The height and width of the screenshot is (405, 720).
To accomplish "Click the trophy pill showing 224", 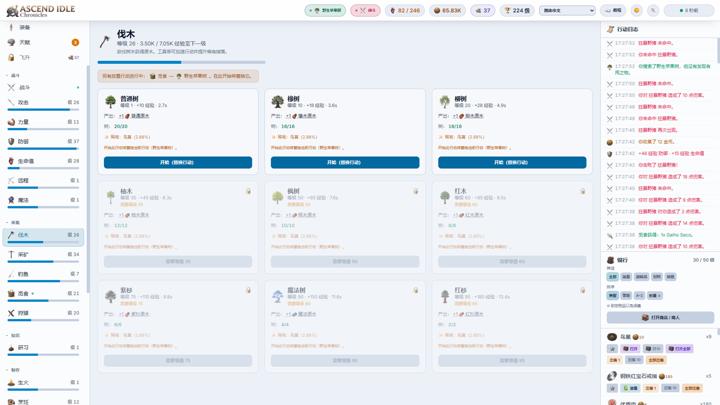I will [x=517, y=10].
